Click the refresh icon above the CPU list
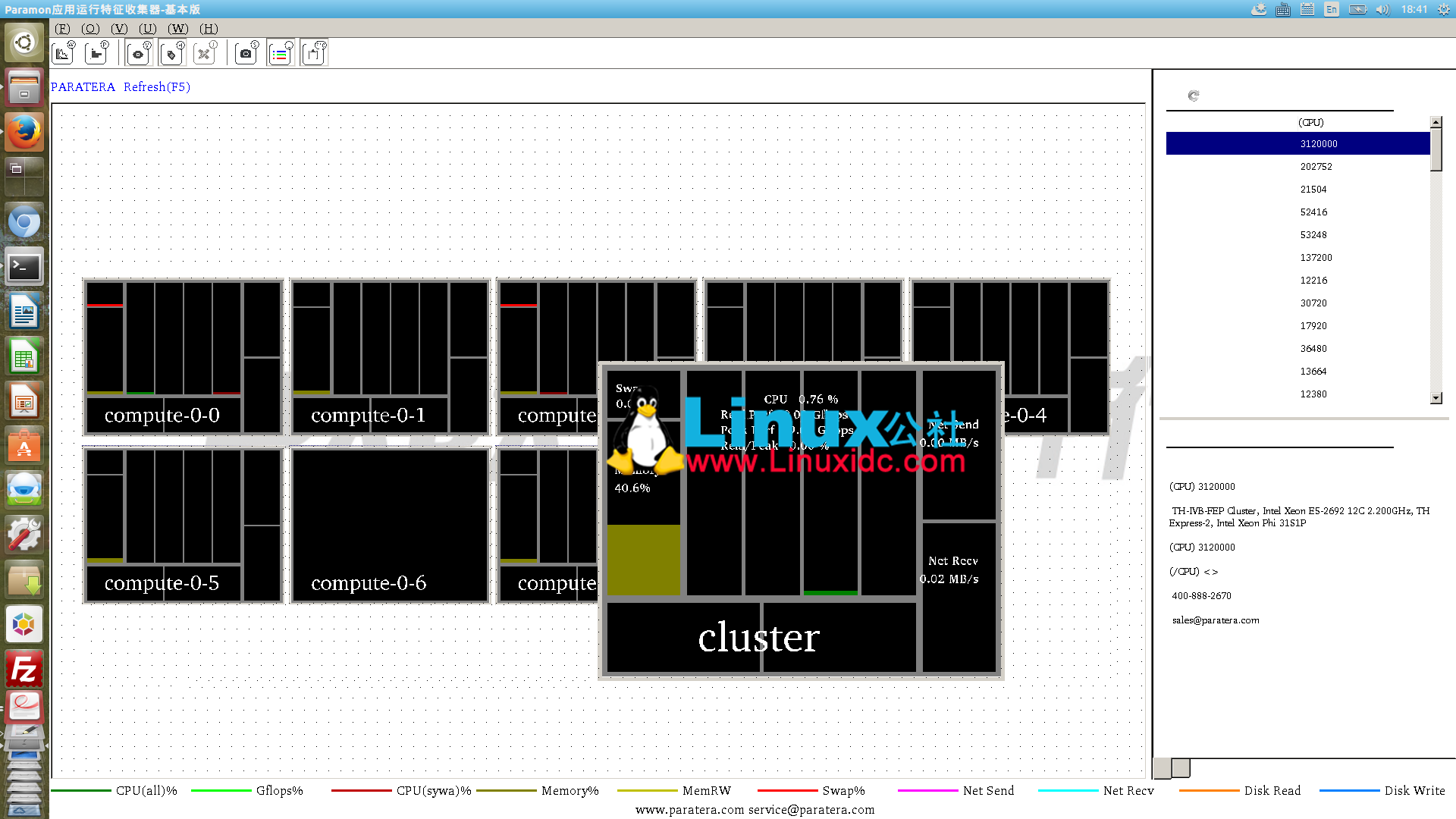 coord(1194,96)
